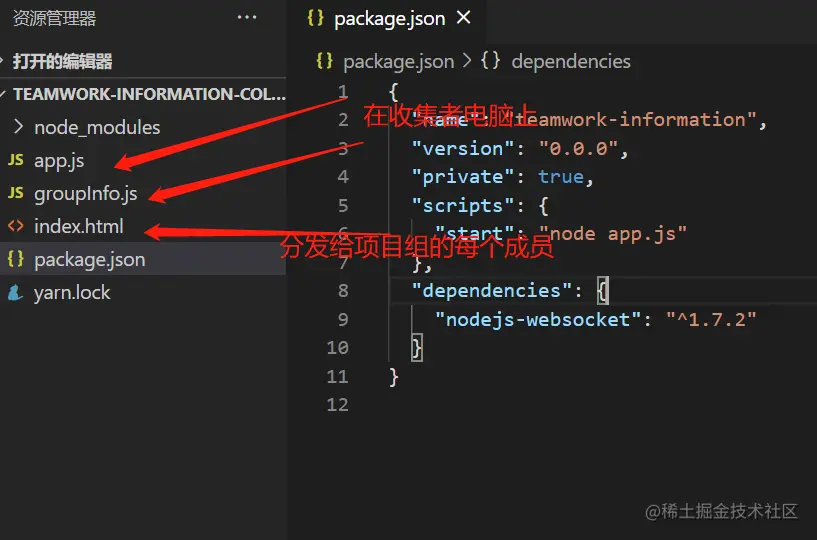
Task: Click the yarn icon beside yarn.lock
Action: (15, 292)
